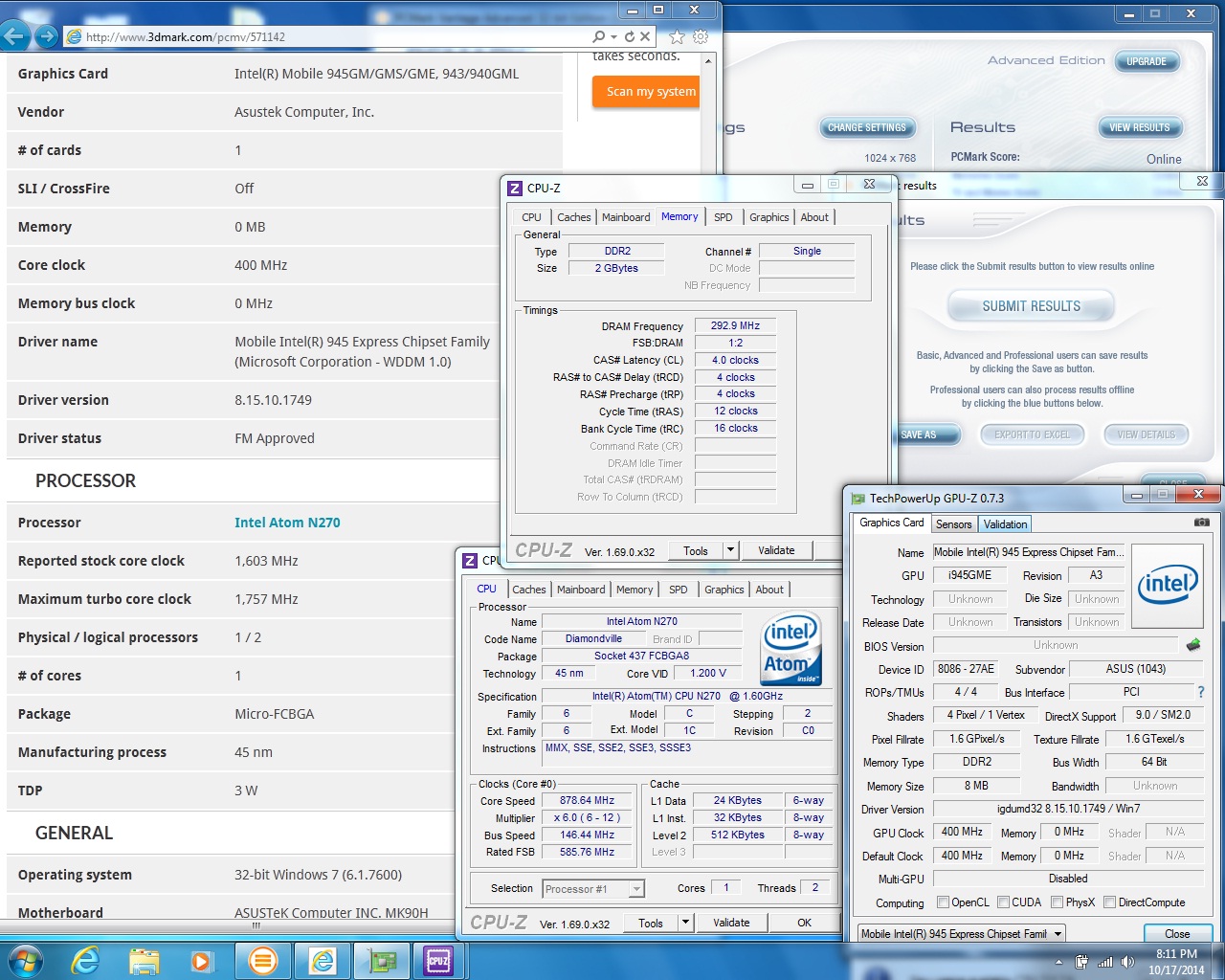Click Close button in GPU-Z

tap(1177, 933)
